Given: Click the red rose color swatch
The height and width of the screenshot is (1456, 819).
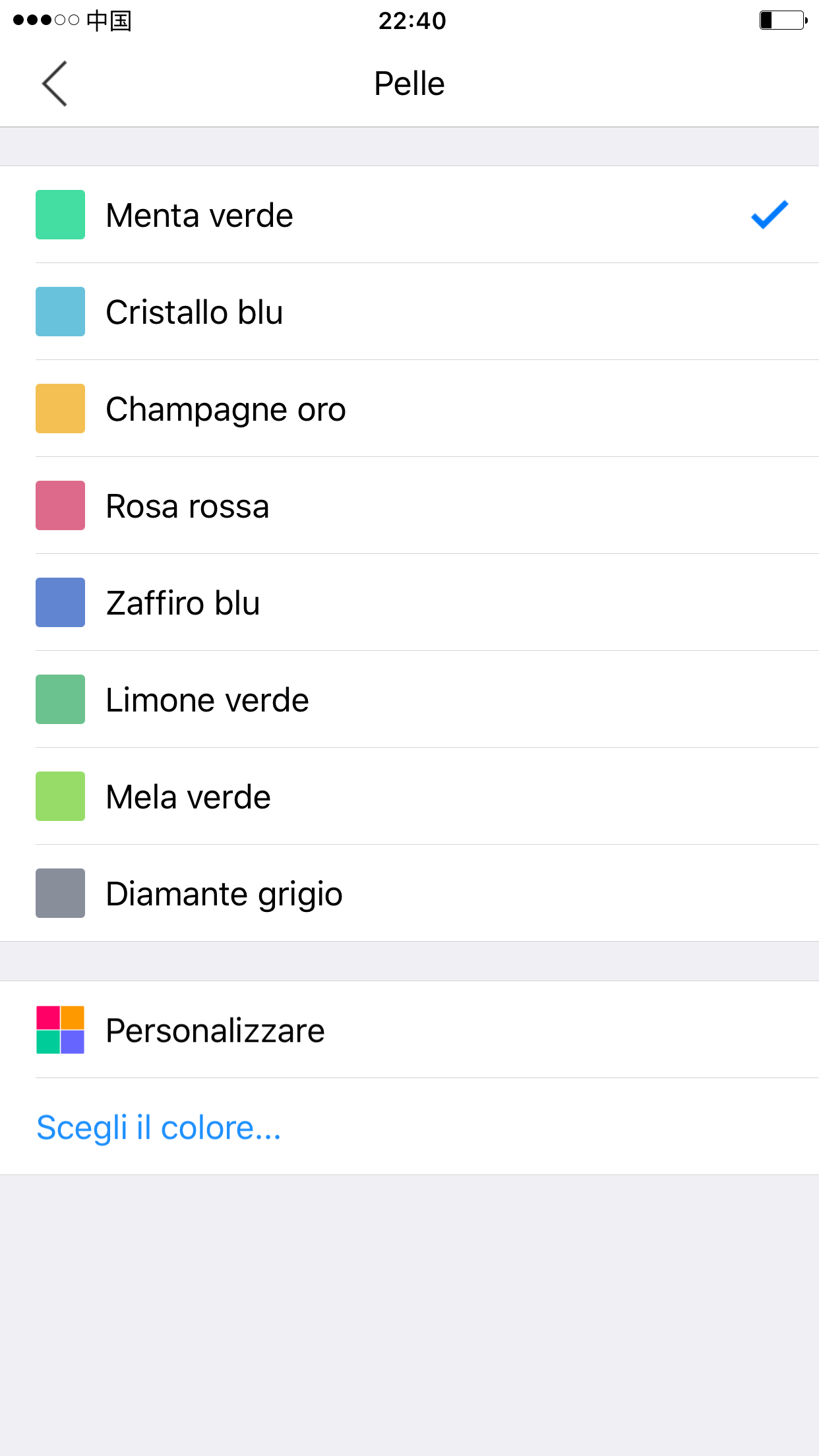Looking at the screenshot, I should point(60,505).
